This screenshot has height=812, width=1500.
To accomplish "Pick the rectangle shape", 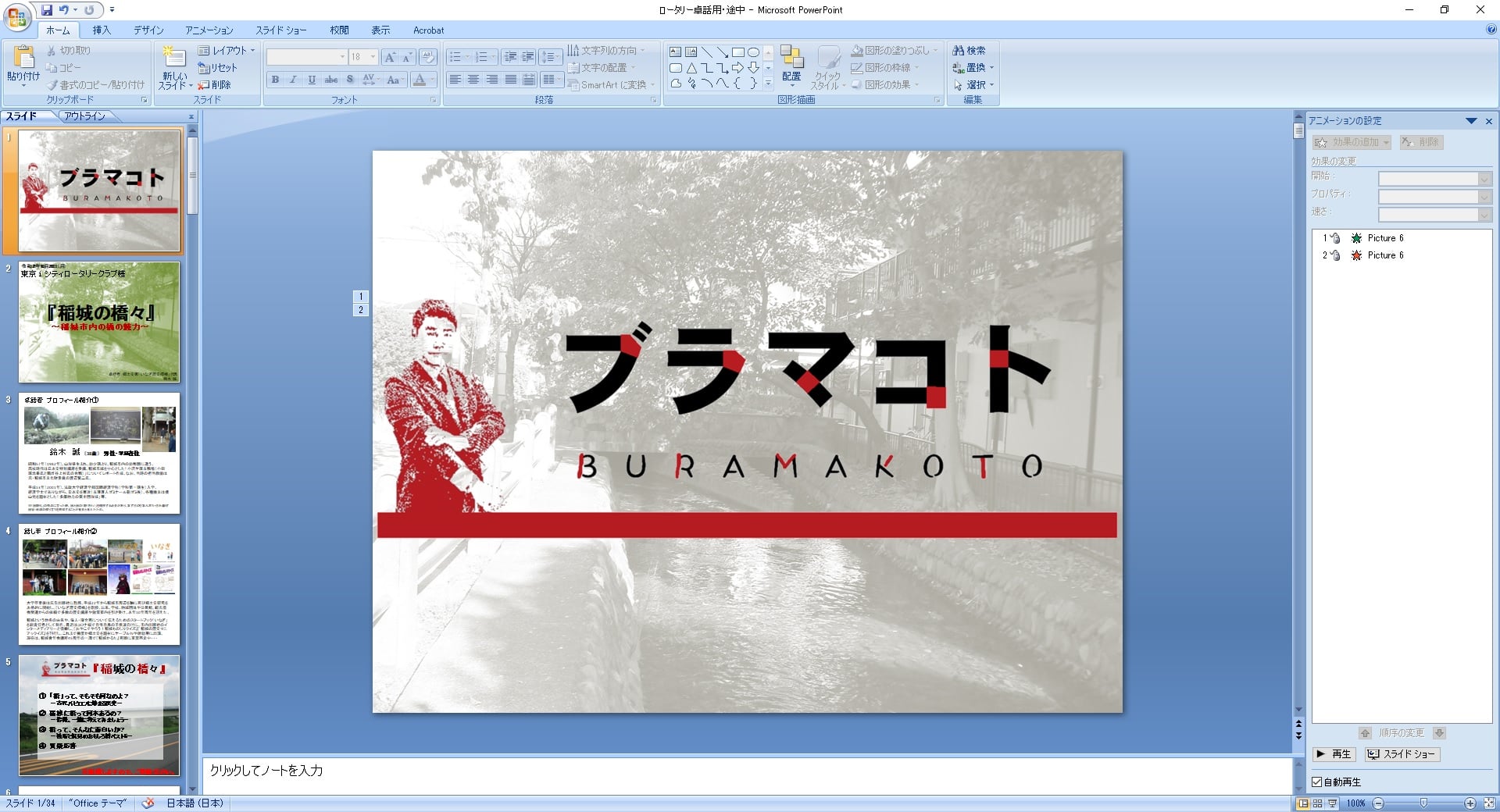I will coord(737,52).
